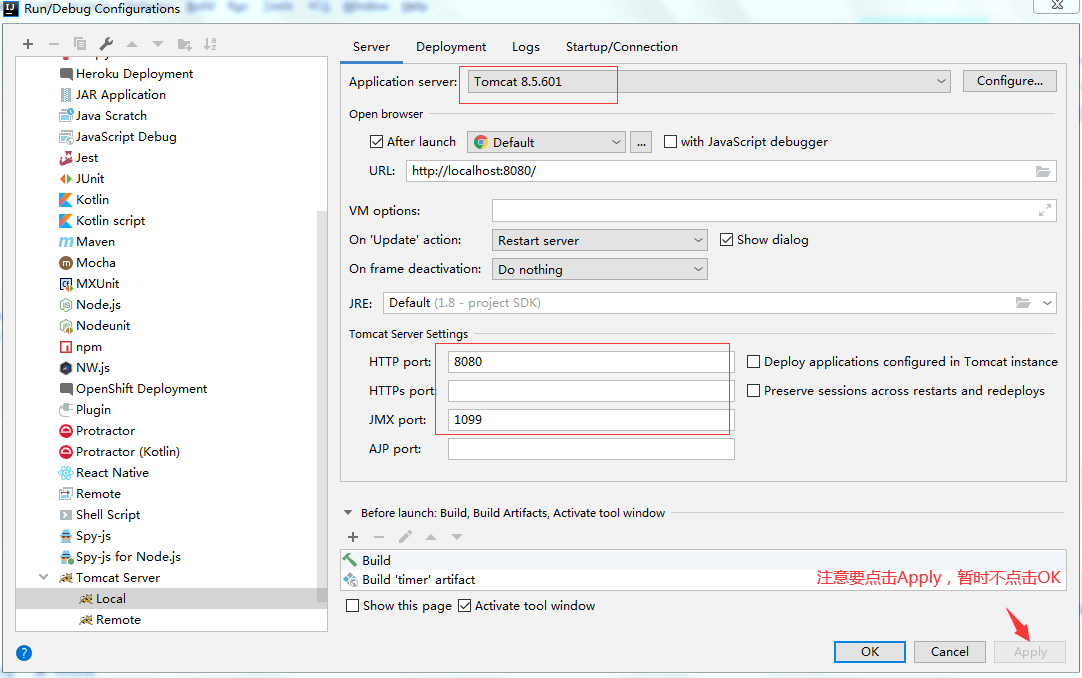Click the AJP port field
1082x678 pixels.
click(x=591, y=449)
